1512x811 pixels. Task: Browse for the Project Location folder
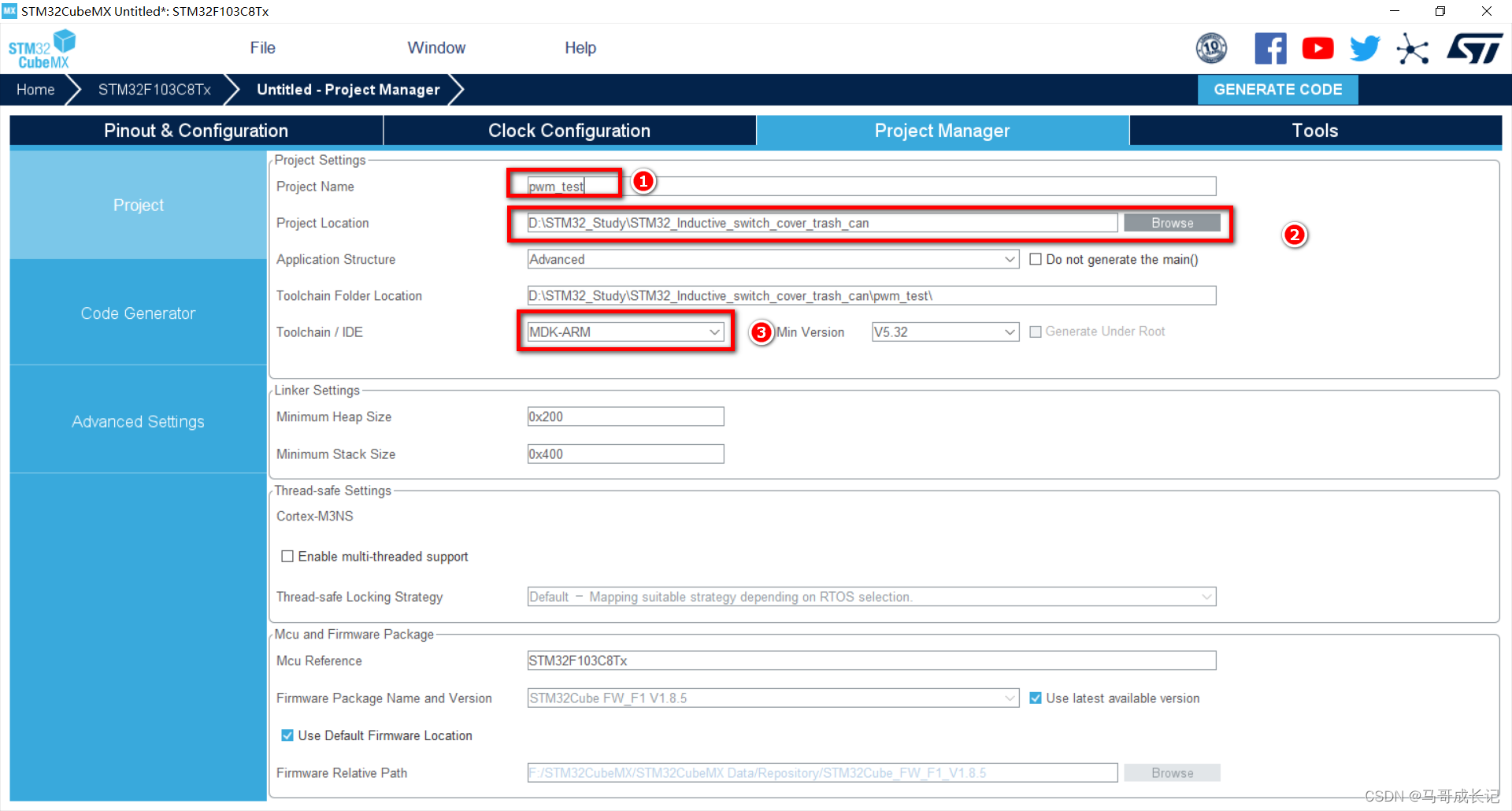coord(1172,223)
